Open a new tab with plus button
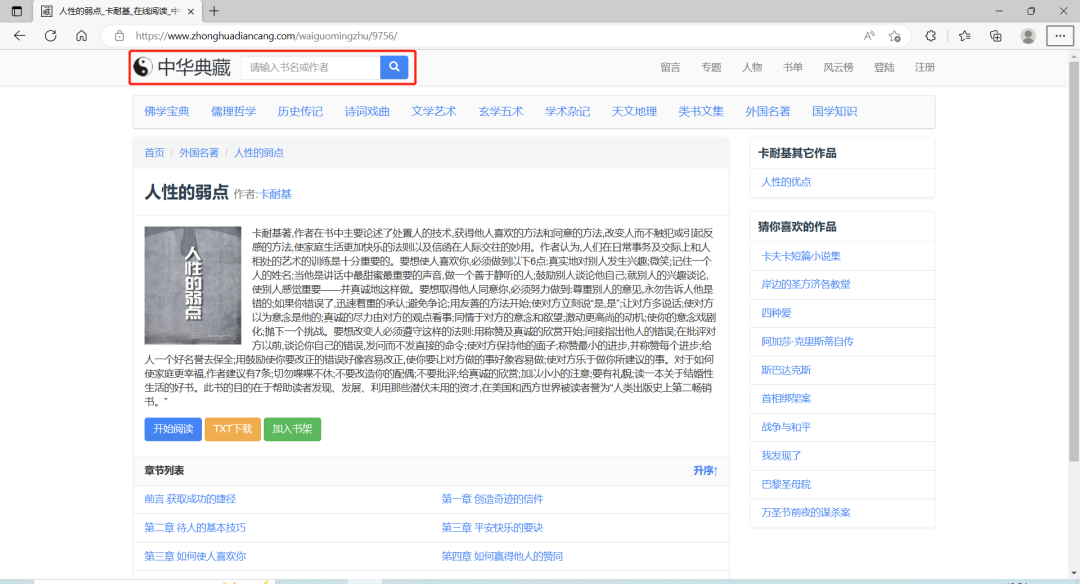The width and height of the screenshot is (1080, 584). click(214, 11)
